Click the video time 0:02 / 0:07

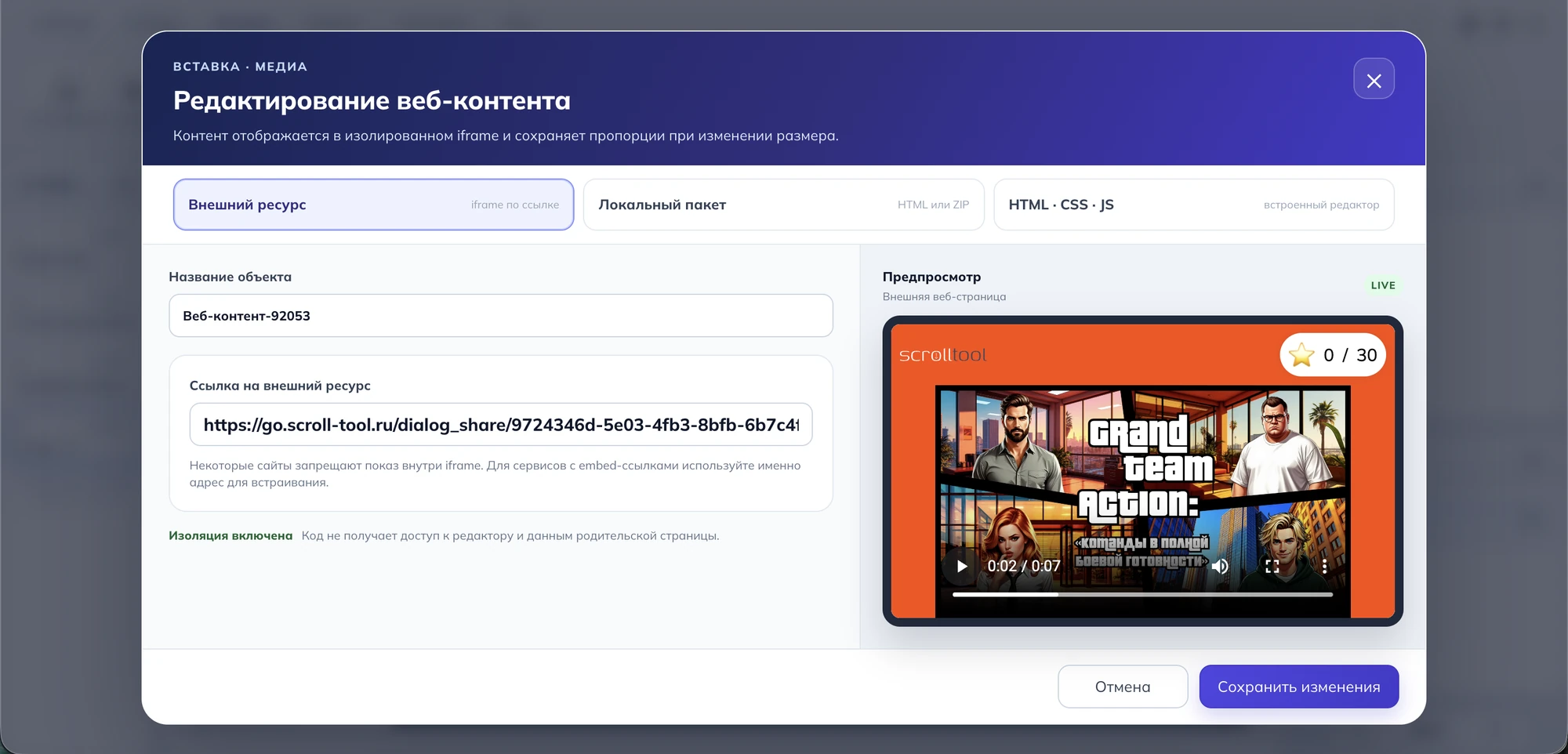1024,566
